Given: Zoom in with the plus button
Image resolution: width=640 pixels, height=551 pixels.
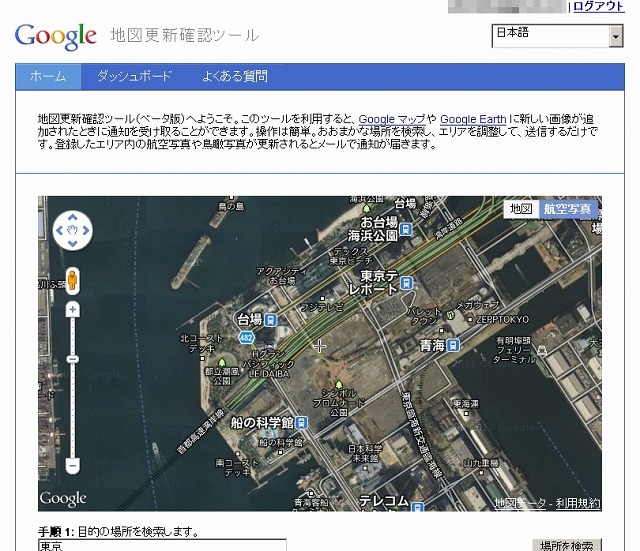Looking at the screenshot, I should (x=73, y=310).
